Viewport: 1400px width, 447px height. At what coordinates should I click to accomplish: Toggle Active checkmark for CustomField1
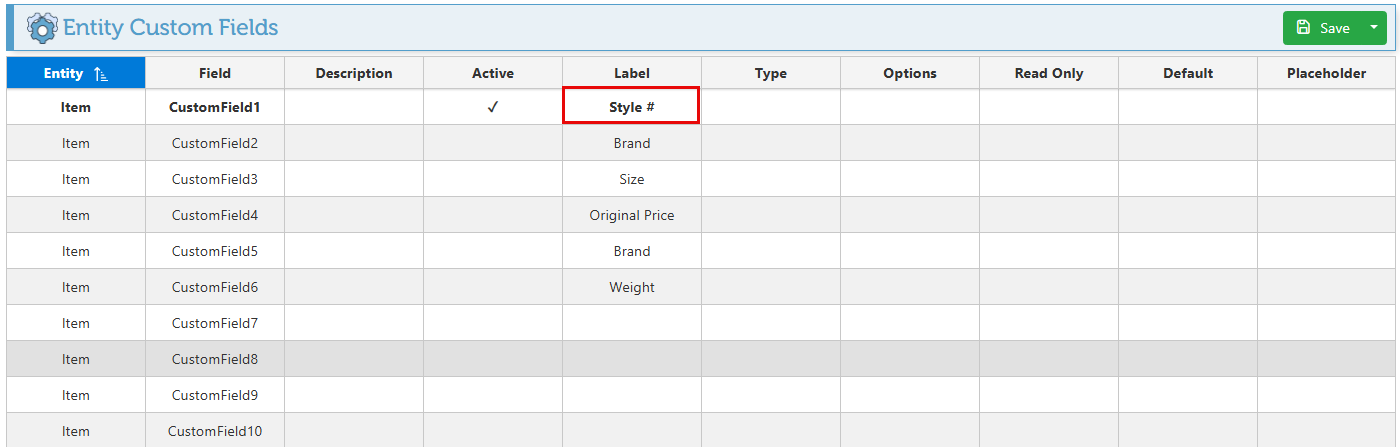492,107
